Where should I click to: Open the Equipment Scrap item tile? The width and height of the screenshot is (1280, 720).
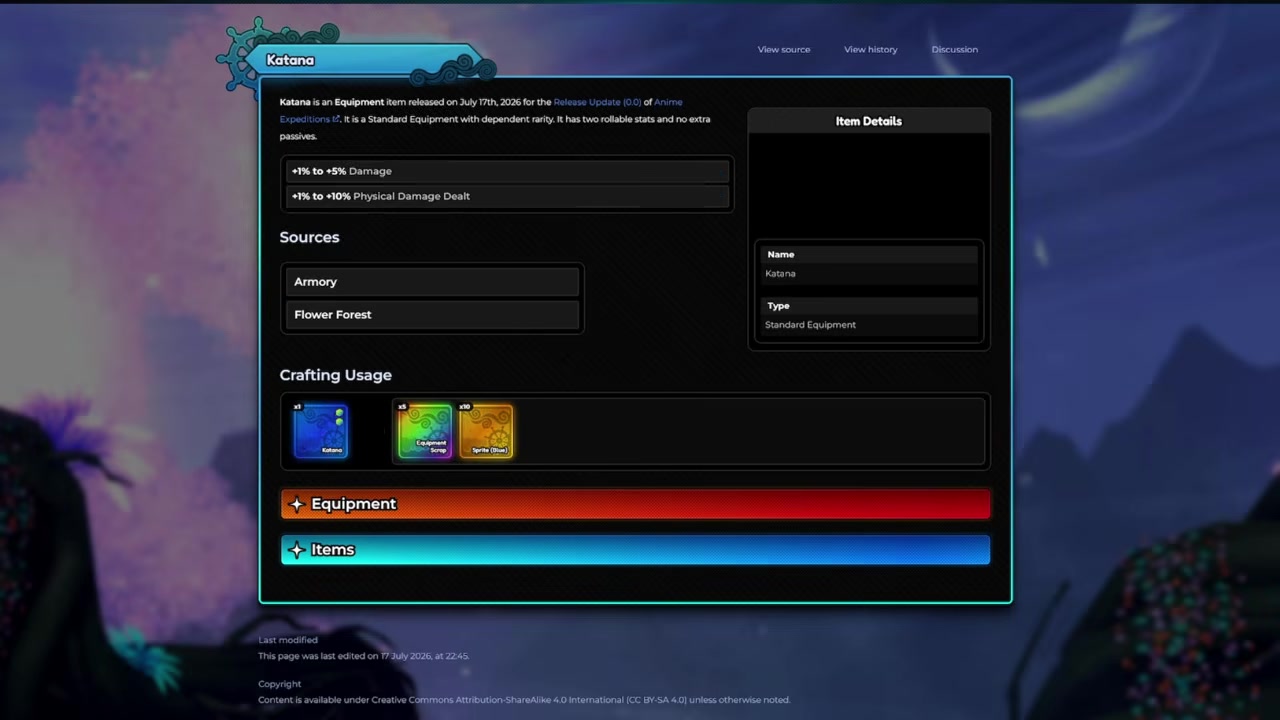point(425,430)
